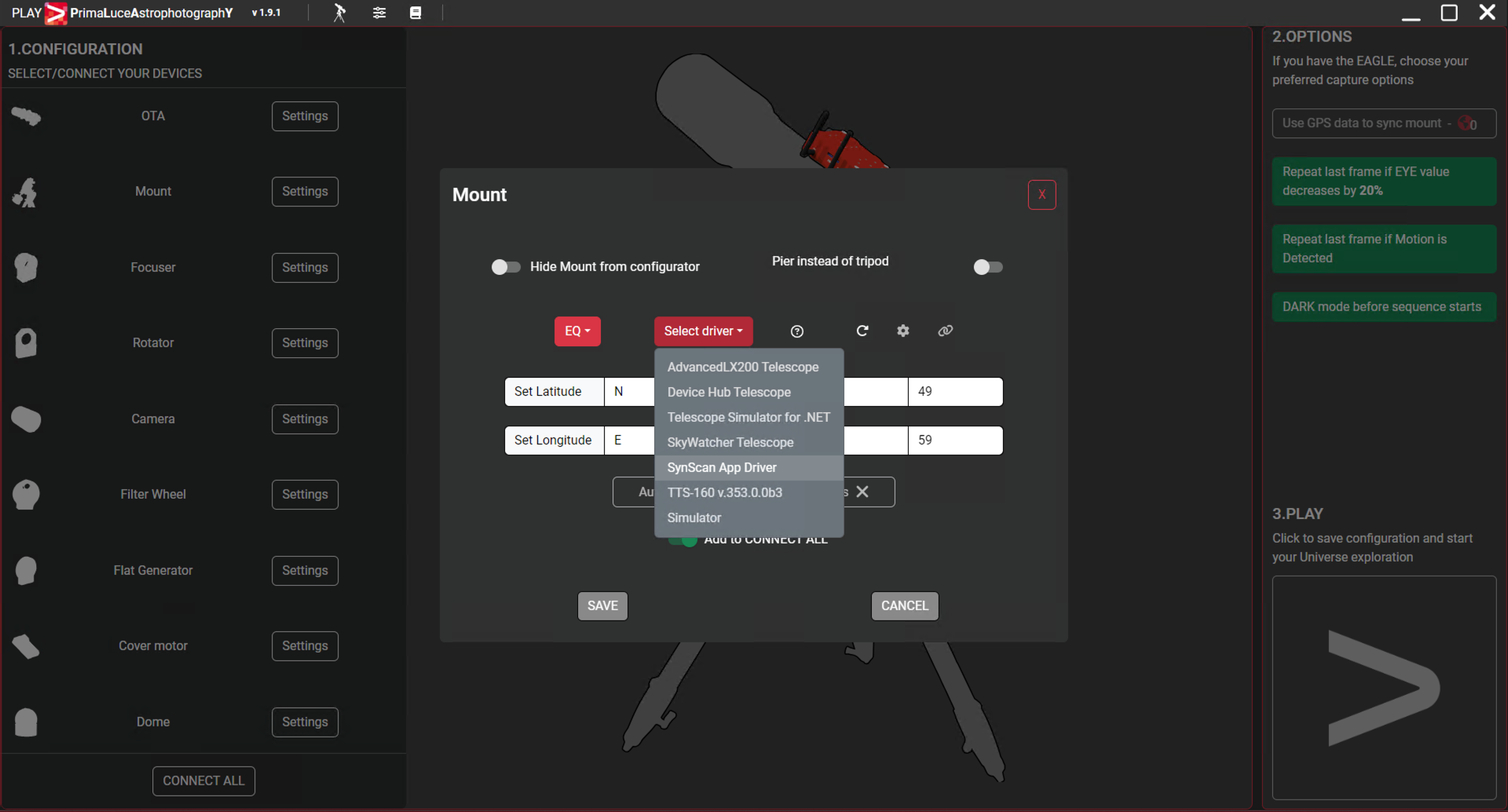Toggle DARK mode before sequence starts
The height and width of the screenshot is (812, 1508).
pyautogui.click(x=1384, y=307)
